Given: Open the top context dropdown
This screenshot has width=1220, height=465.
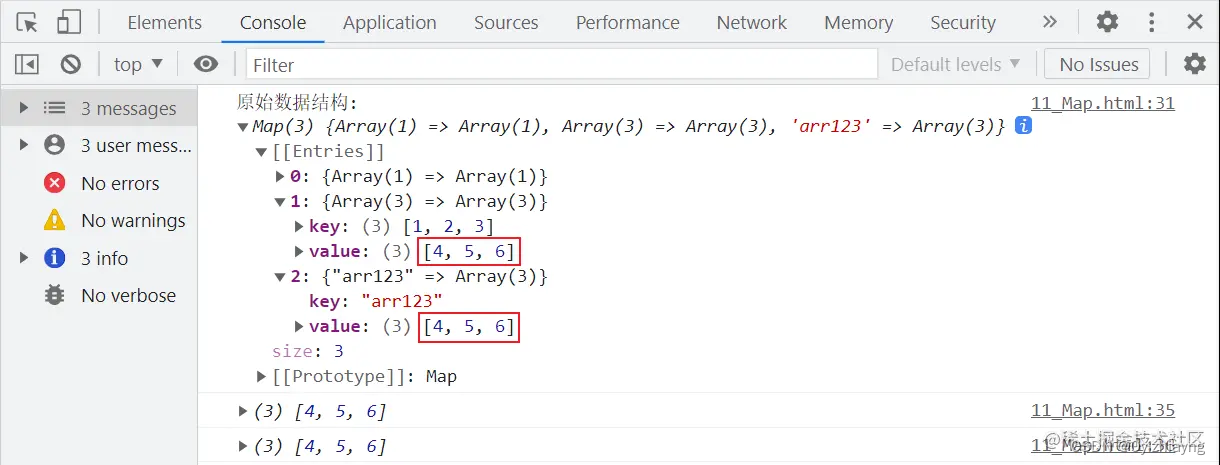Looking at the screenshot, I should (x=138, y=64).
